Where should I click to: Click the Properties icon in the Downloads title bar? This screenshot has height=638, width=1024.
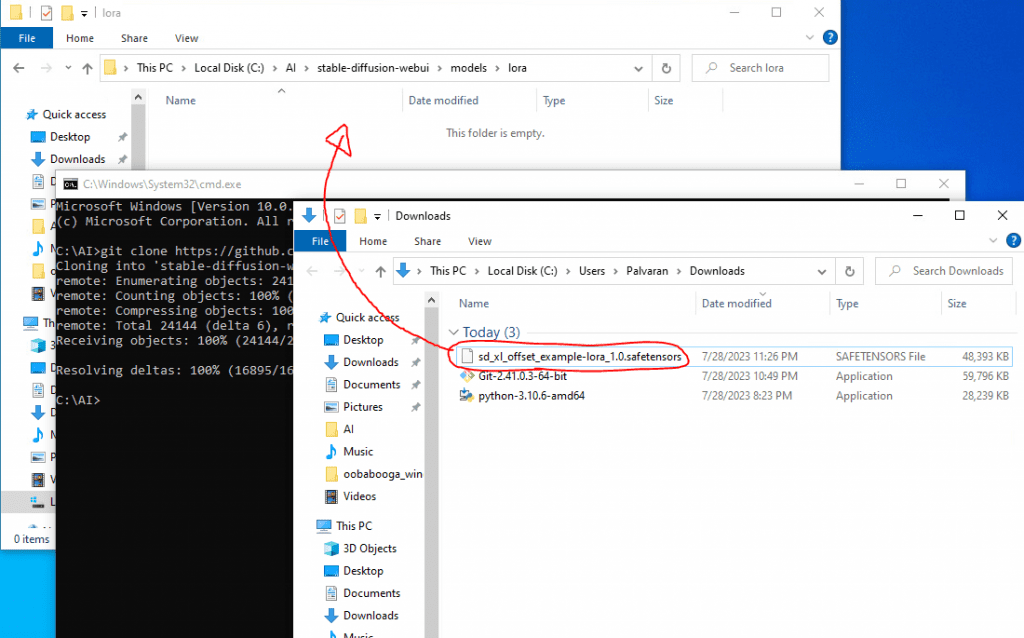(340, 216)
